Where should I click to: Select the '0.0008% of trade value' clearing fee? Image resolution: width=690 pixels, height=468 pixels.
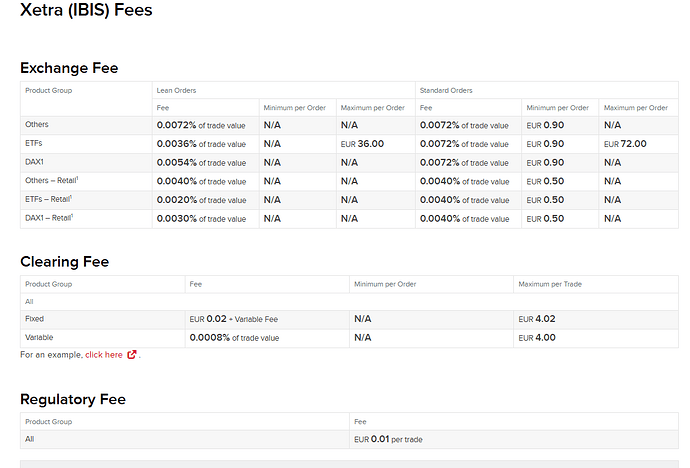click(x=234, y=338)
